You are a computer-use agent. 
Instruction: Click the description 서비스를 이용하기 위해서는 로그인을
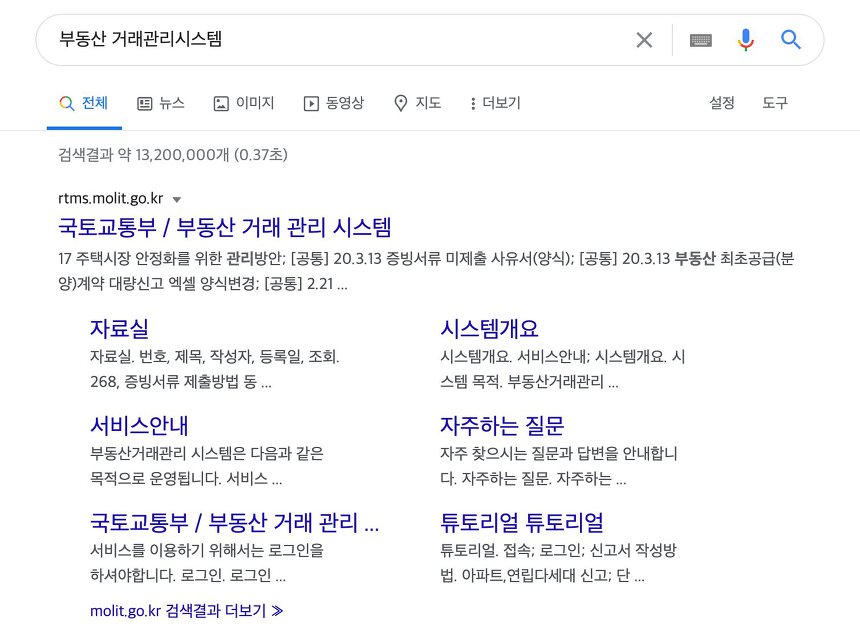[x=207, y=562]
